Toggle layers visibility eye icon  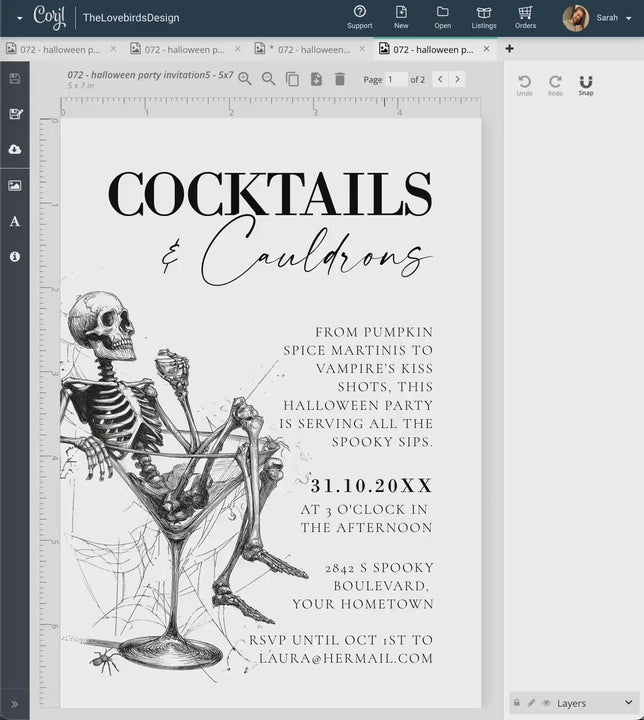coord(546,703)
